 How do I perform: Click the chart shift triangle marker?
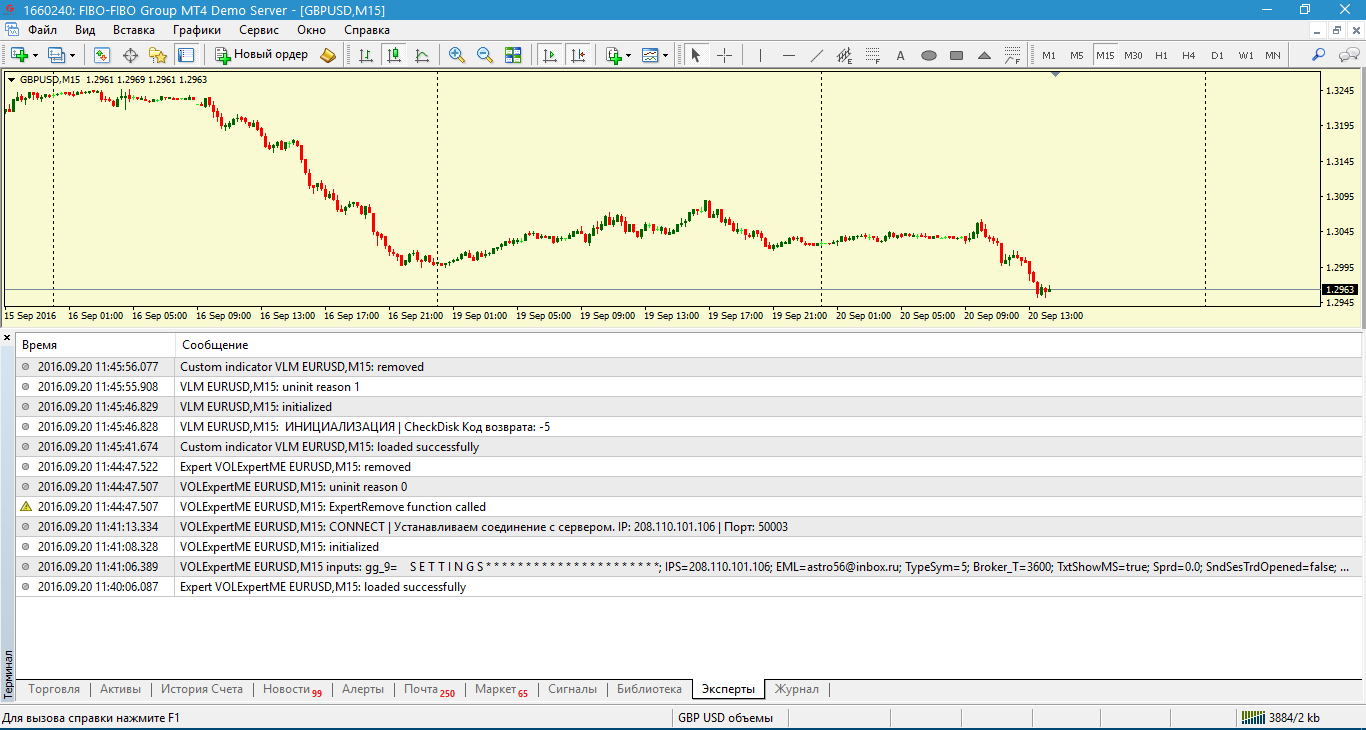(1055, 74)
